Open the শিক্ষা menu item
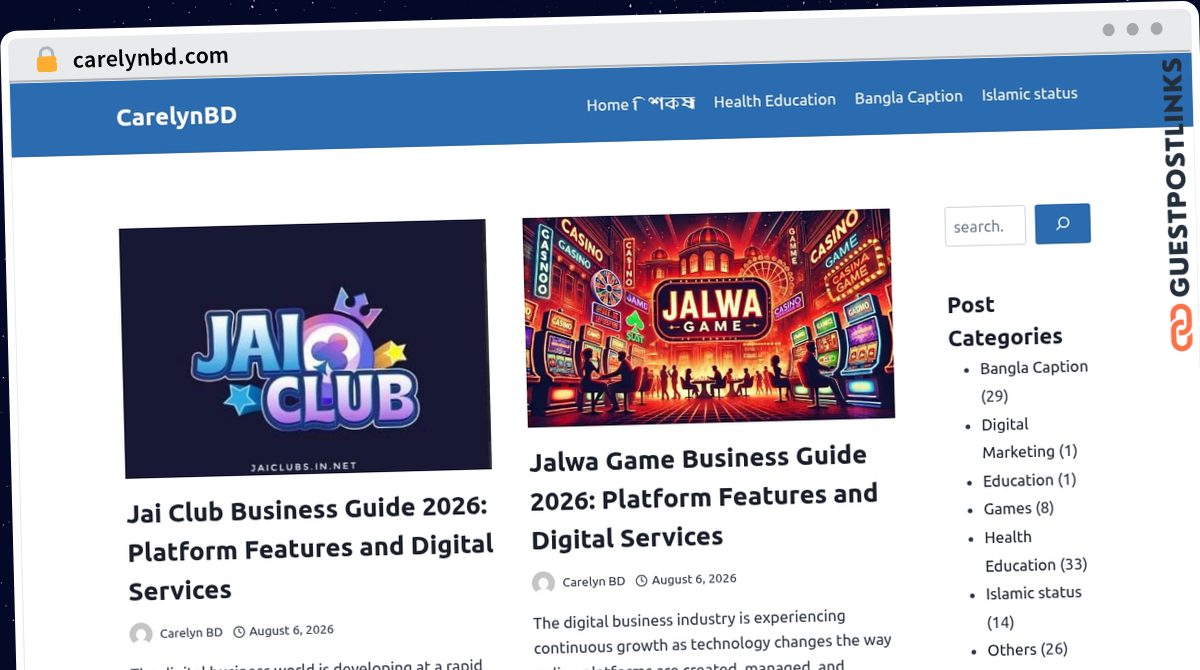This screenshot has height=670, width=1200. point(666,103)
